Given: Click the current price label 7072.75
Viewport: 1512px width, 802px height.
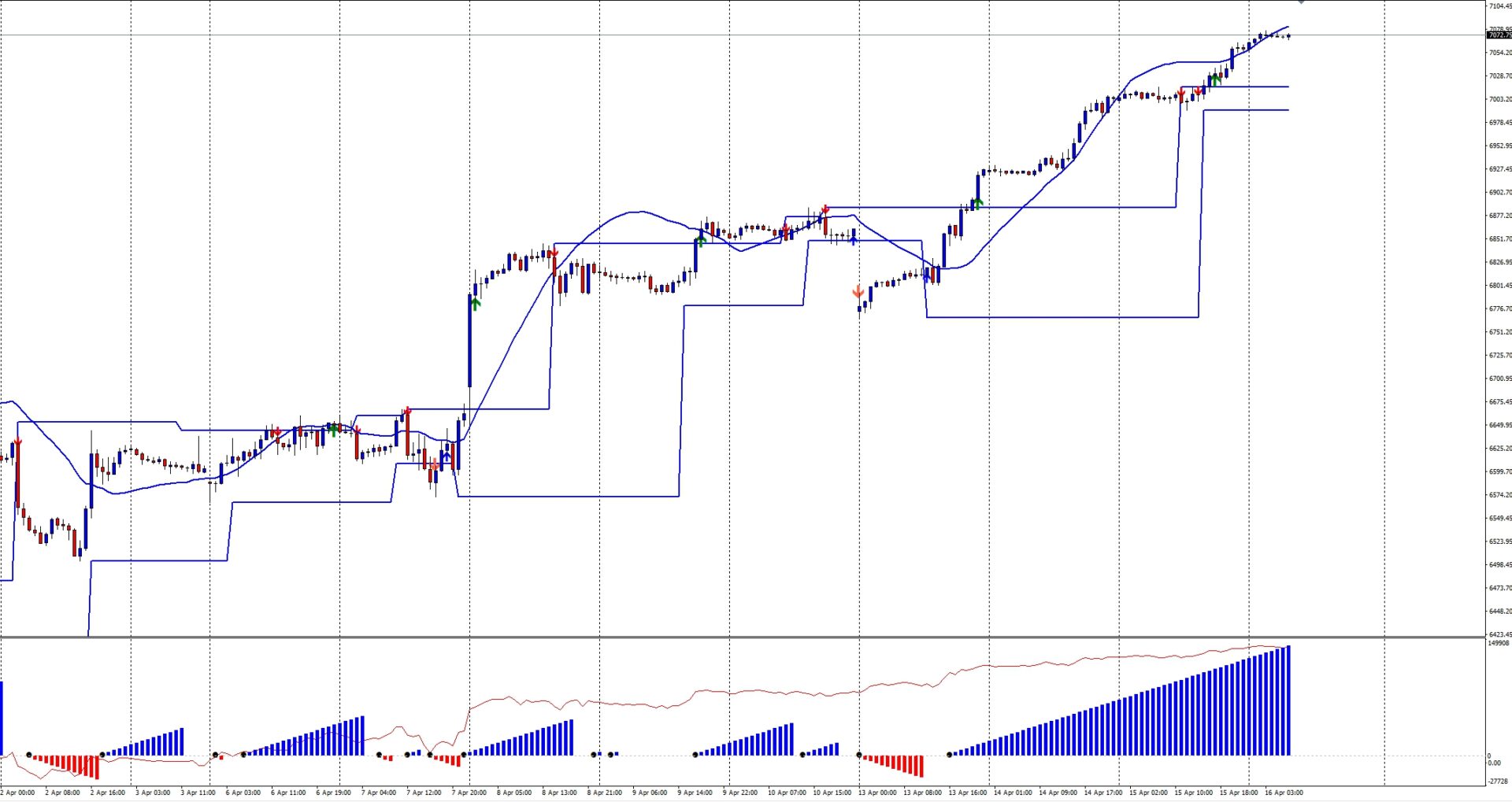Looking at the screenshot, I should pyautogui.click(x=1499, y=35).
